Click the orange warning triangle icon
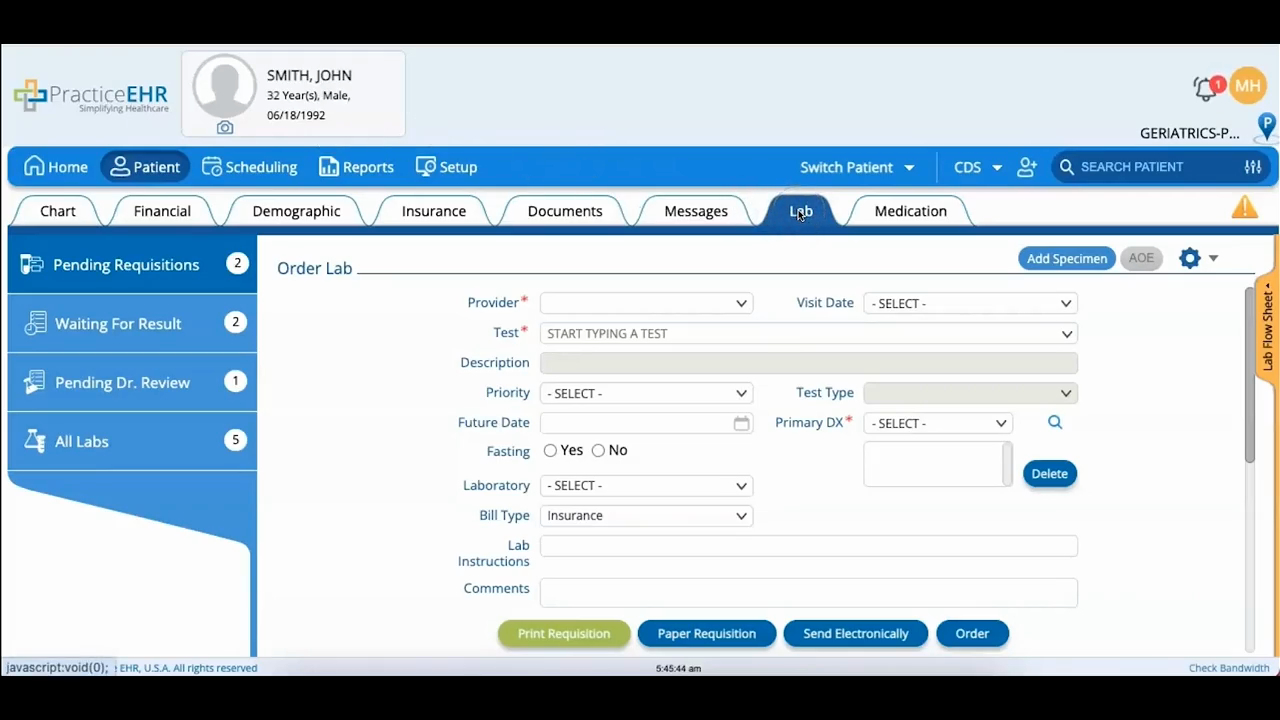The image size is (1280, 720). pyautogui.click(x=1245, y=207)
